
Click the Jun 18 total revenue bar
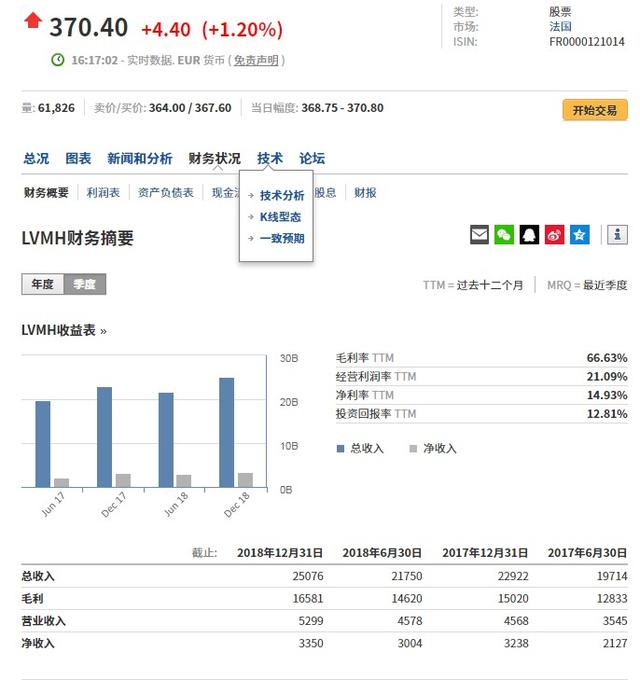[166, 440]
